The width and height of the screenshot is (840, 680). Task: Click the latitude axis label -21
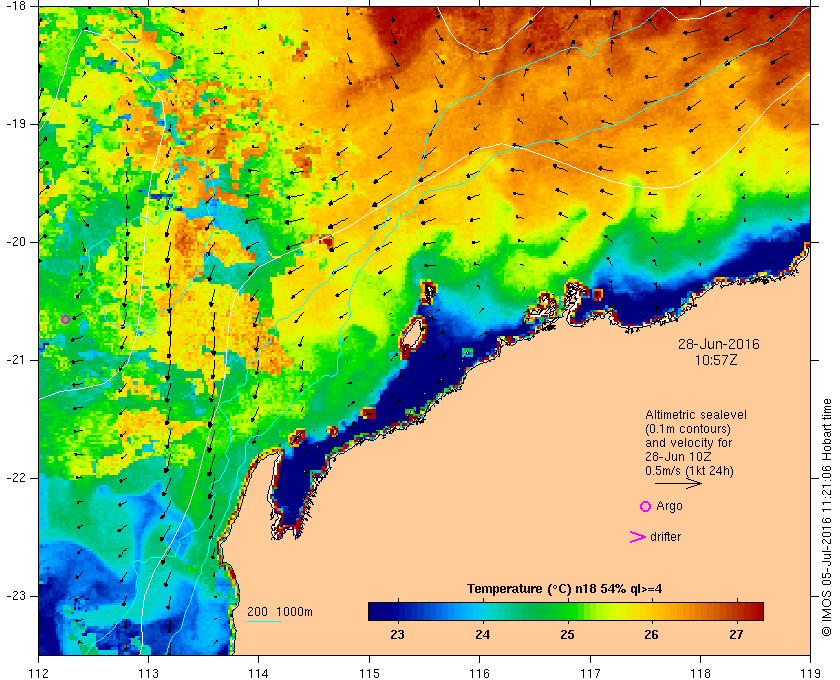[x=15, y=360]
